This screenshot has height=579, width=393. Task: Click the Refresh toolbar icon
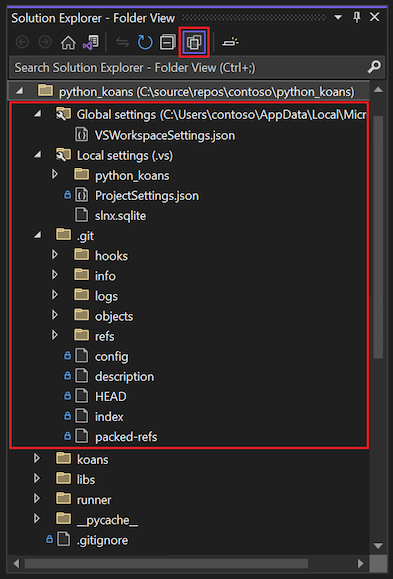coord(145,43)
